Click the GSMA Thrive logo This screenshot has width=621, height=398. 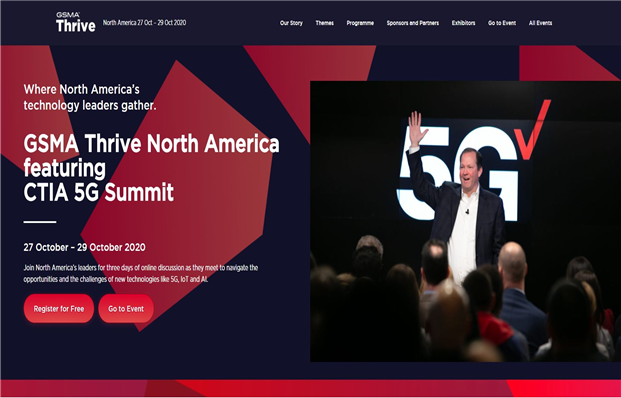(x=76, y=22)
